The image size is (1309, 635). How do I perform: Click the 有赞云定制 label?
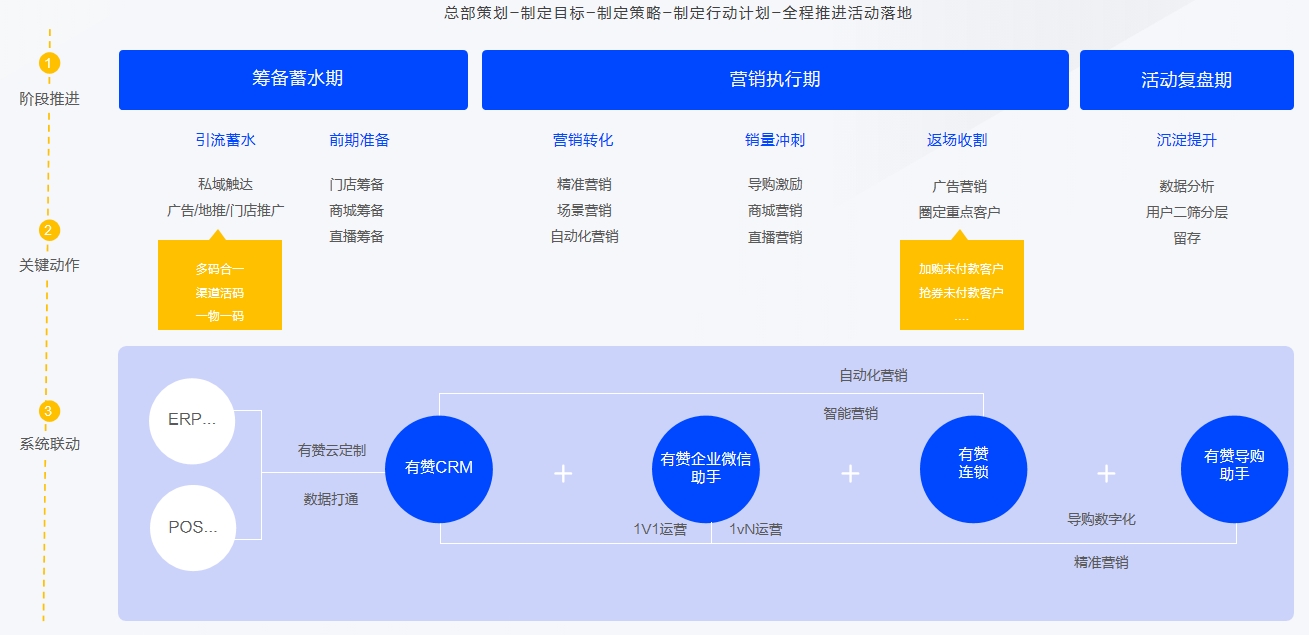[332, 450]
